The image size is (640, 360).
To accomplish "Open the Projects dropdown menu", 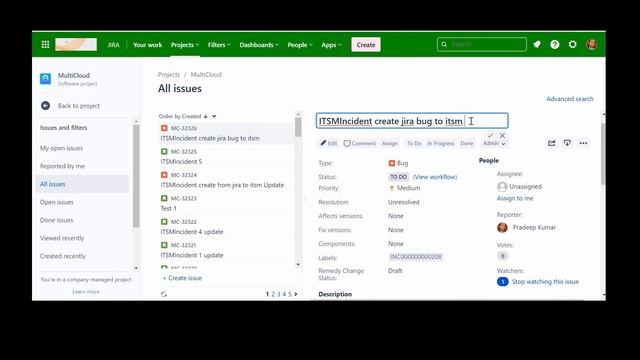I will (x=185, y=45).
